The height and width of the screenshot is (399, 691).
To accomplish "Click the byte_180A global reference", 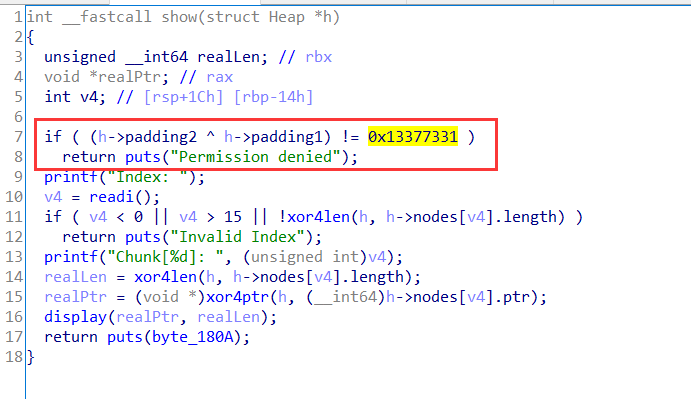I will coord(192,337).
